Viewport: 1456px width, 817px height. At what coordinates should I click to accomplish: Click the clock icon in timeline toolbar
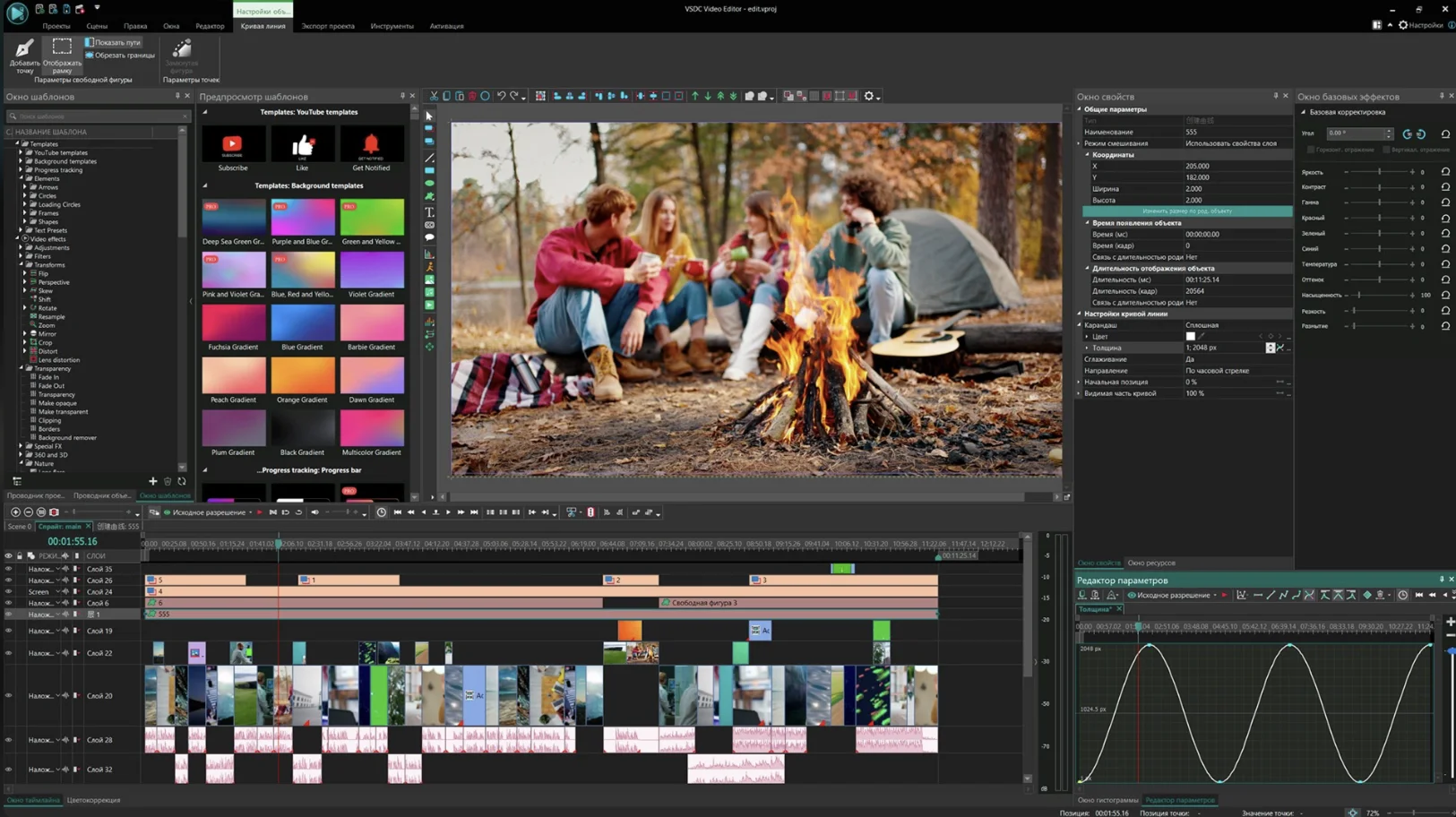(382, 512)
